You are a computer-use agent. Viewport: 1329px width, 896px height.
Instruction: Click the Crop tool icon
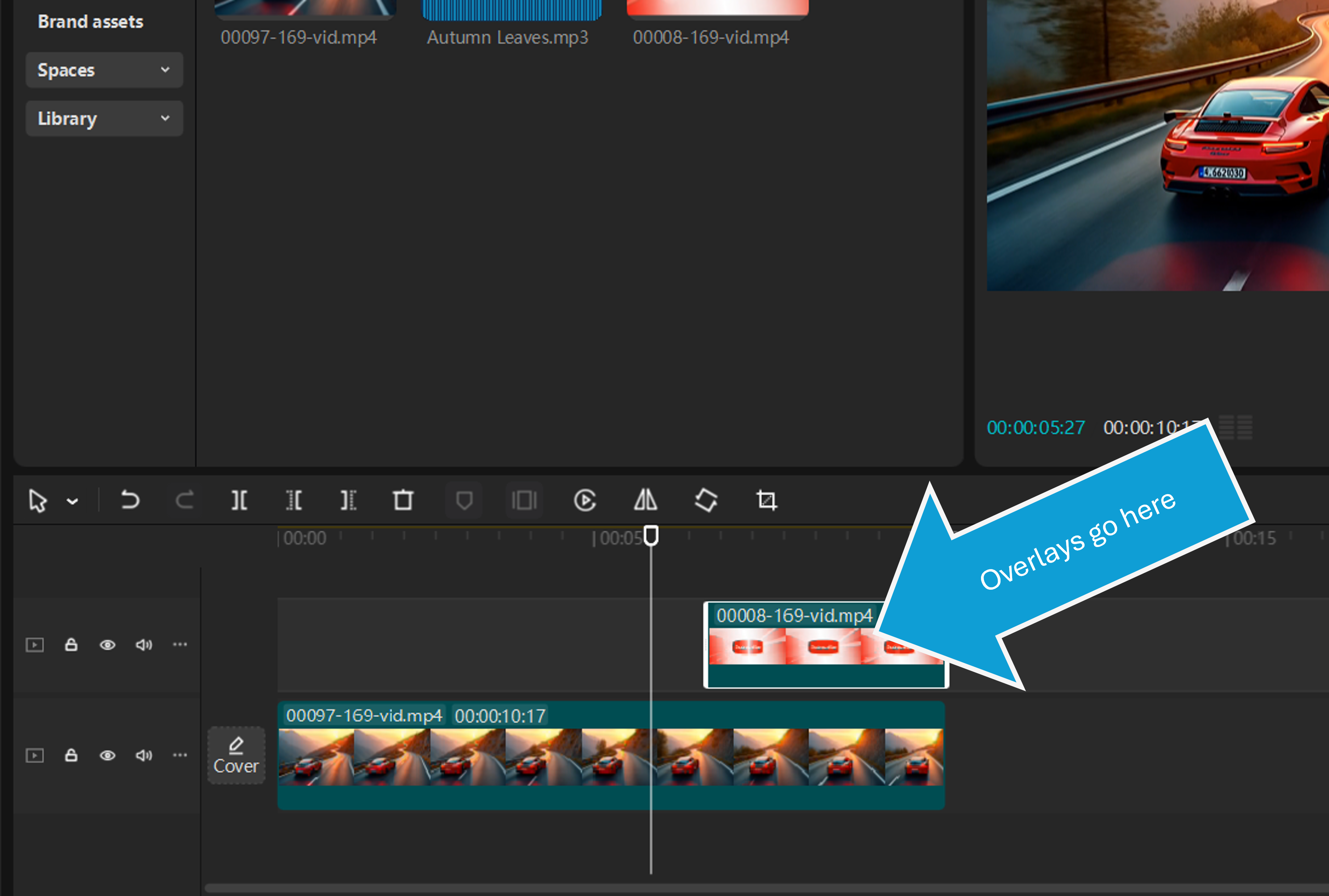pyautogui.click(x=766, y=501)
